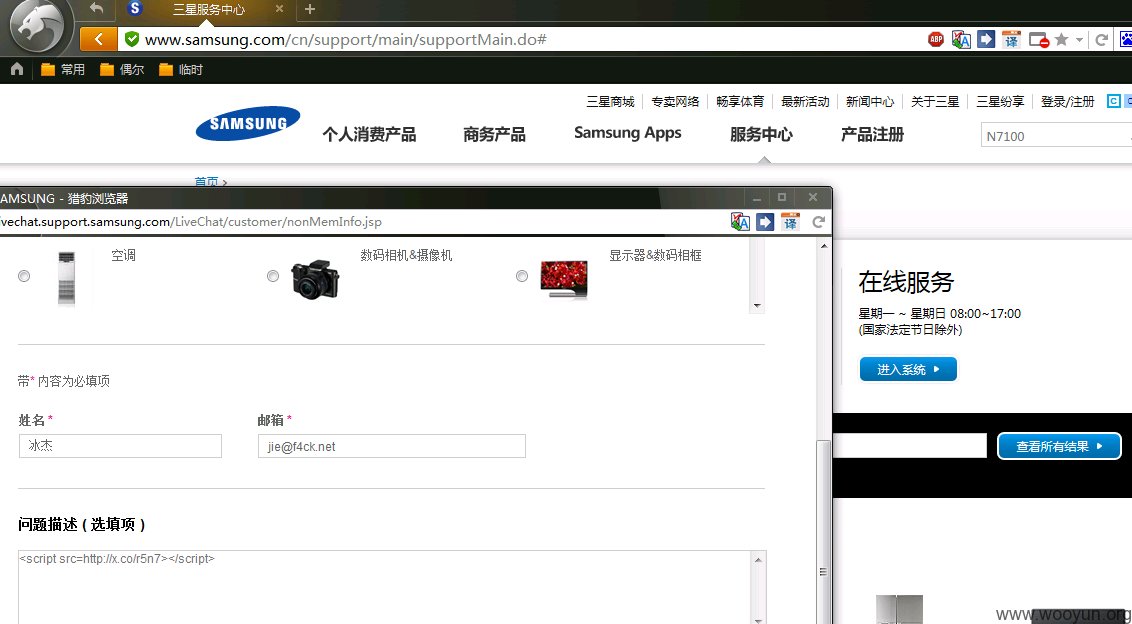Click the back arrow in main browser
The width and height of the screenshot is (1132, 624).
99,39
